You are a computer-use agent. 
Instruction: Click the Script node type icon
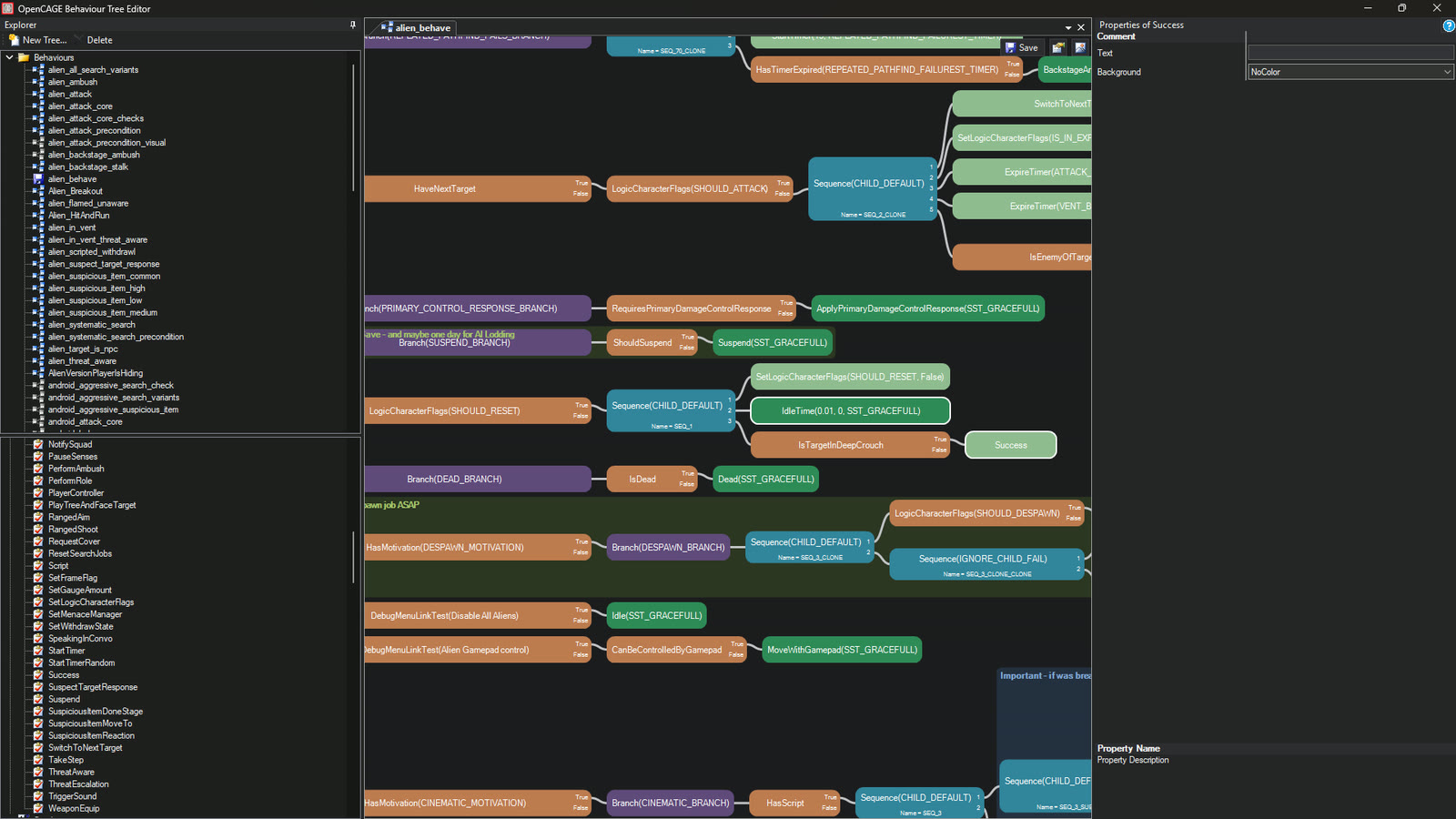[38, 566]
